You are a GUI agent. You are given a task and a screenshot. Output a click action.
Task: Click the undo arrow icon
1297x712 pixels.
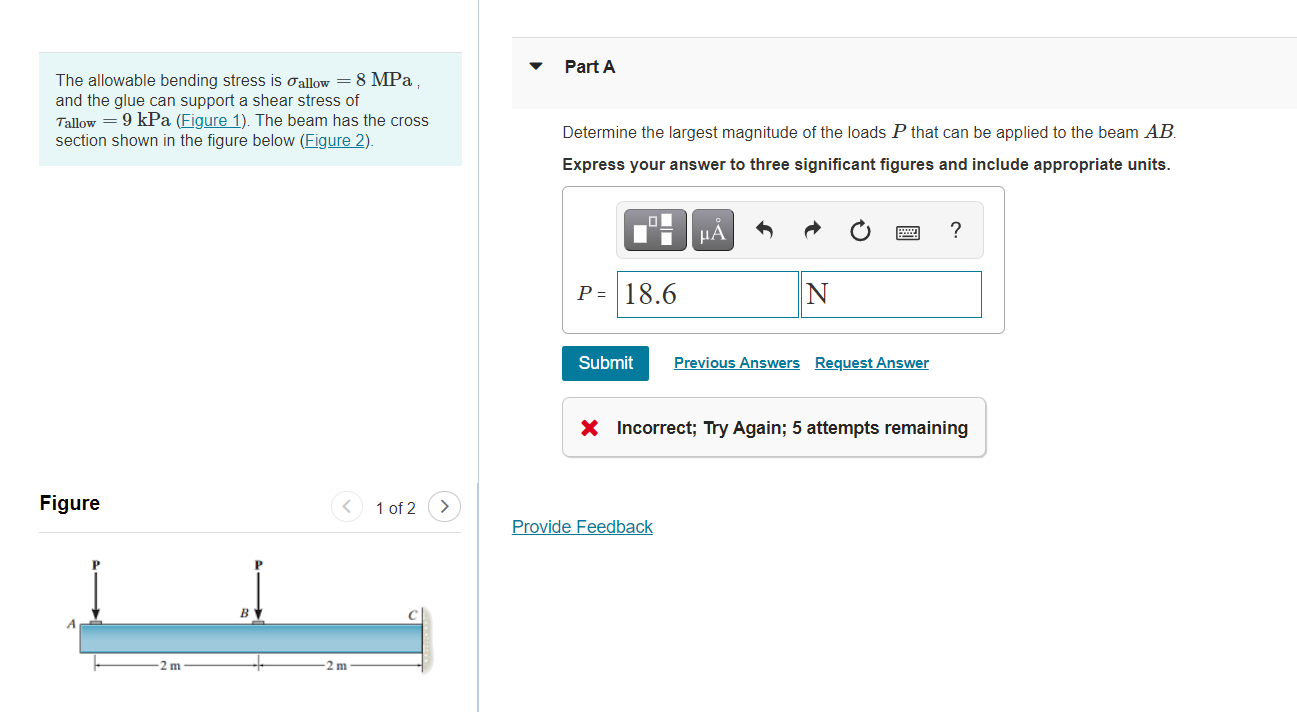click(765, 231)
